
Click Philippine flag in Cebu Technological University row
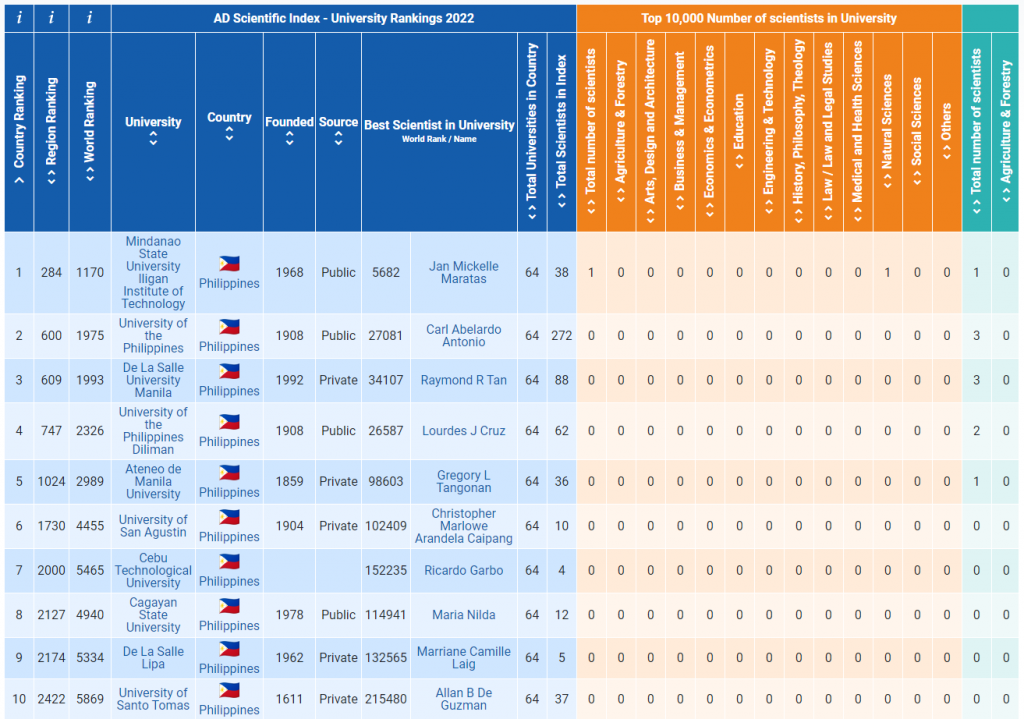coord(229,562)
